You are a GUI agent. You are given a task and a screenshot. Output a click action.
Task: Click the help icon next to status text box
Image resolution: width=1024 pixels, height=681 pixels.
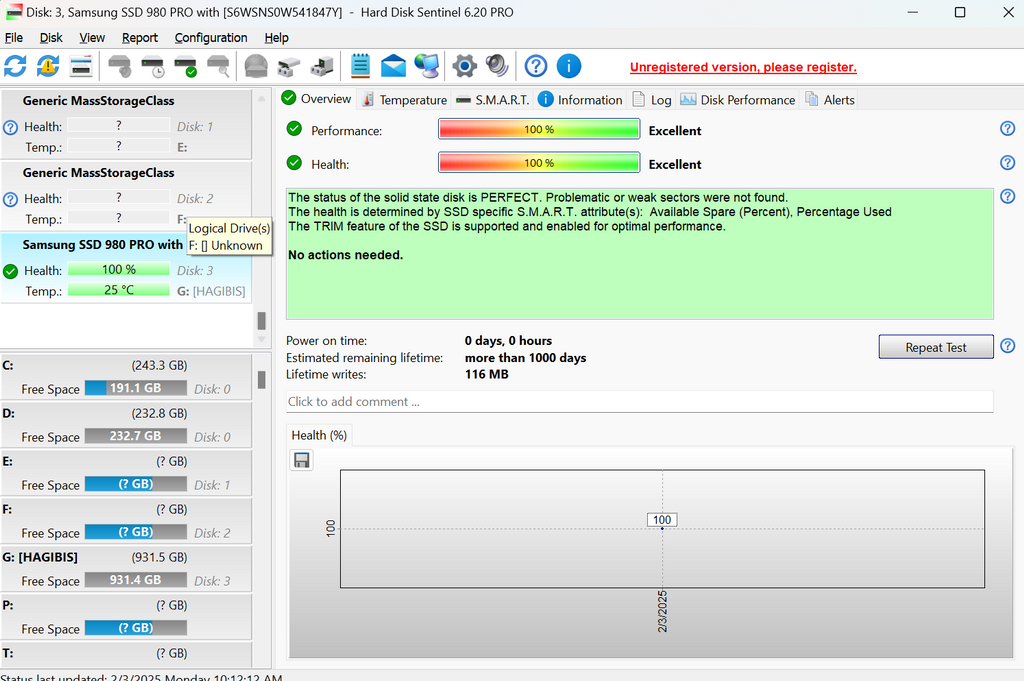[x=1008, y=196]
